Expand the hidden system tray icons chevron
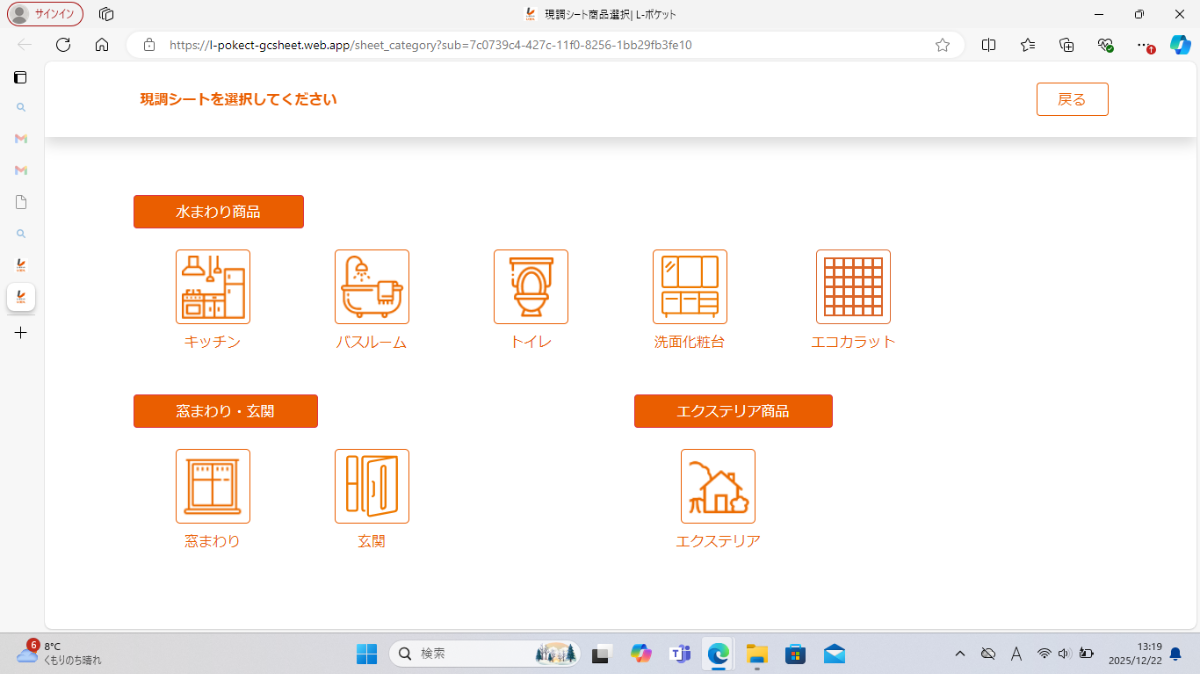This screenshot has height=674, width=1200. click(960, 654)
